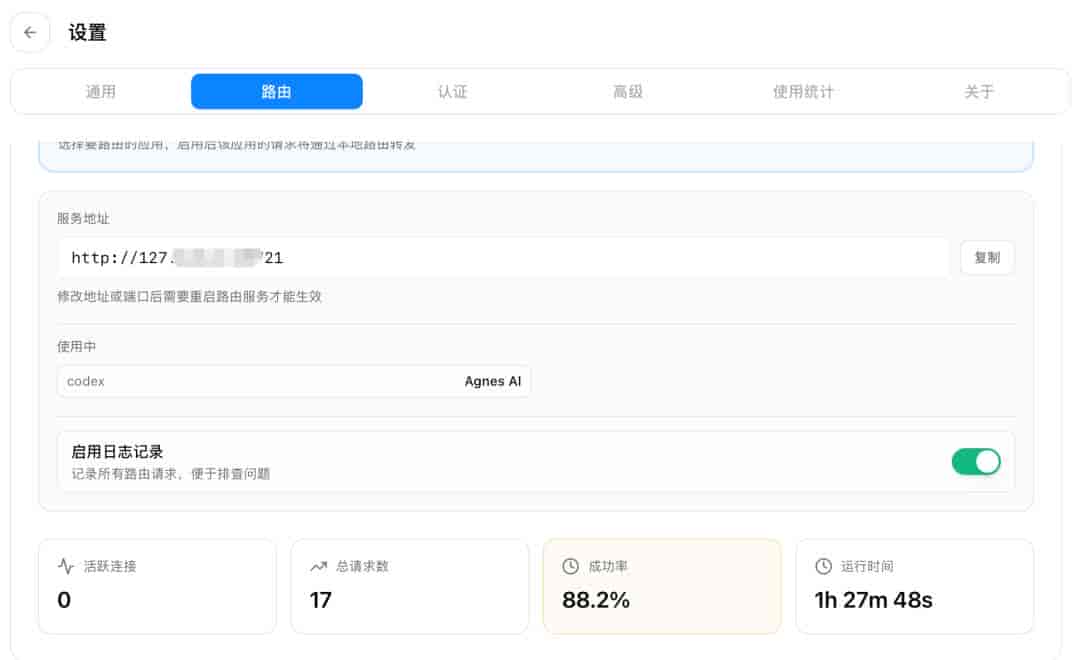
Task: Click the 活跃连接 pulse icon
Action: 66,566
